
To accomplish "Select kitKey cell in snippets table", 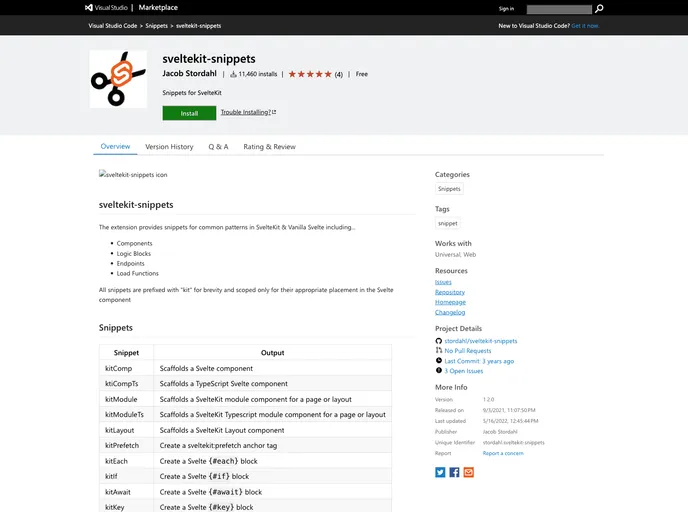I will [x=126, y=507].
